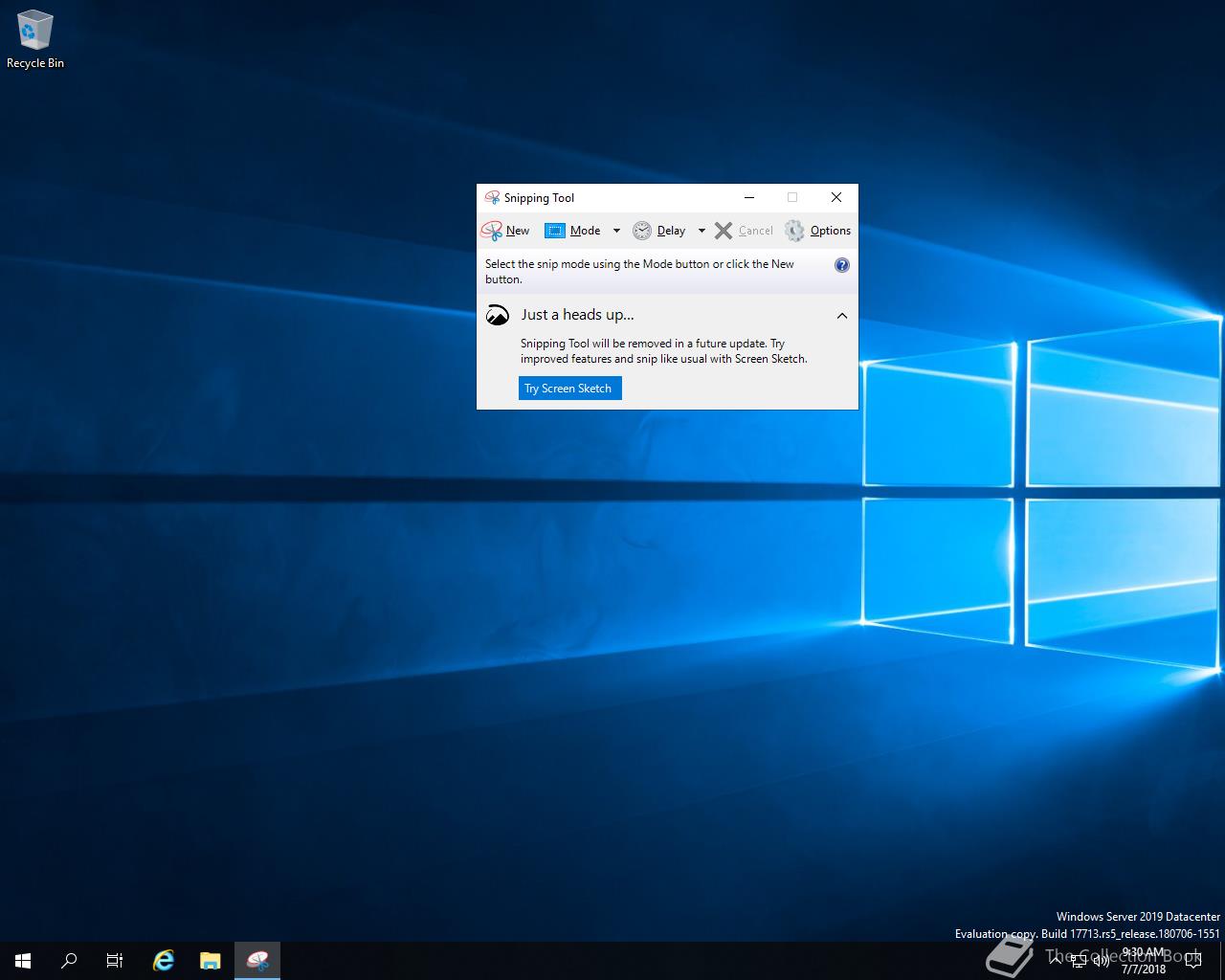The height and width of the screenshot is (980, 1225).
Task: Open the clock showing 7/7/2018
Action: coord(1144,961)
